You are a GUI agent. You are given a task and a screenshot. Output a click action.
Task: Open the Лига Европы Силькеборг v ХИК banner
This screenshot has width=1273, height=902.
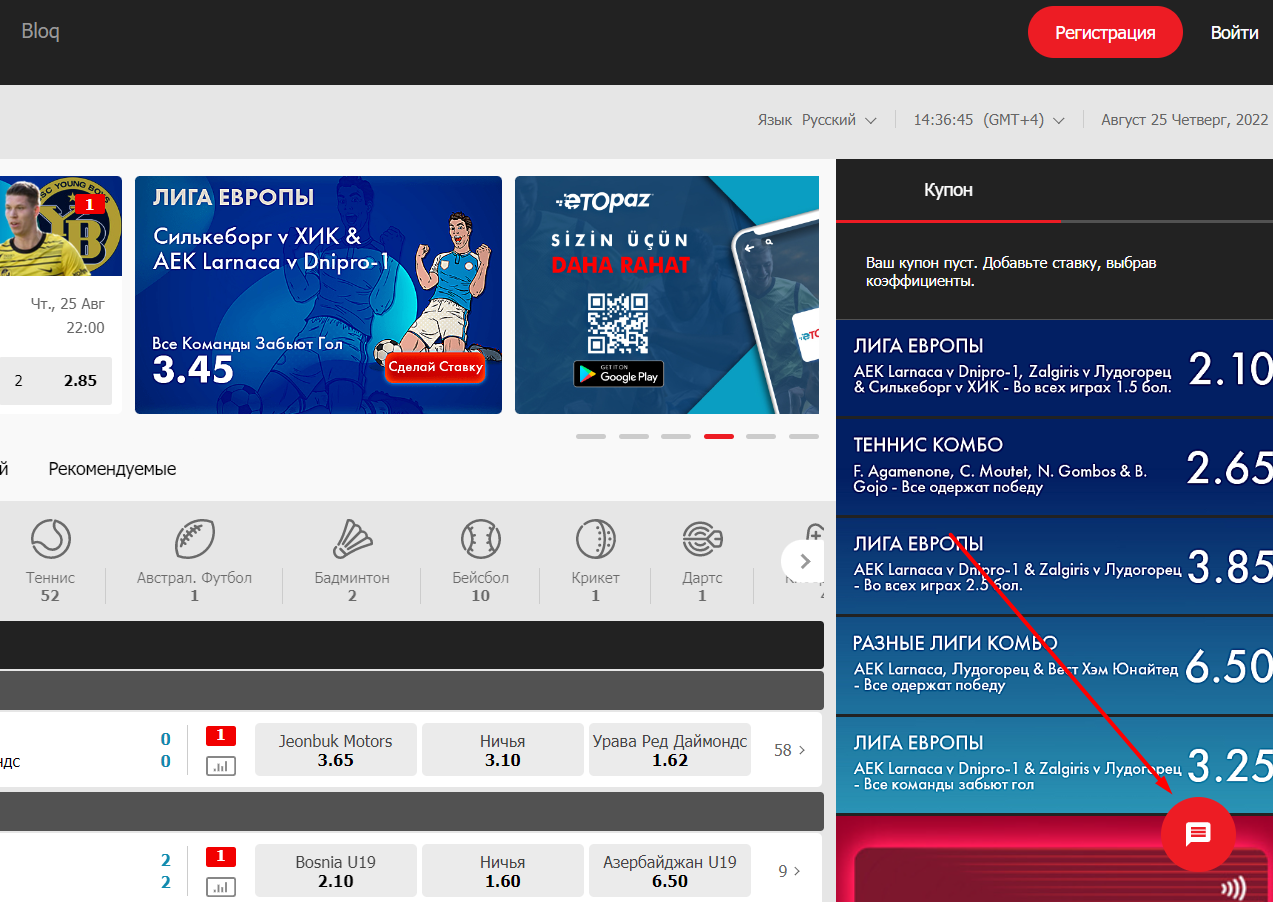318,295
